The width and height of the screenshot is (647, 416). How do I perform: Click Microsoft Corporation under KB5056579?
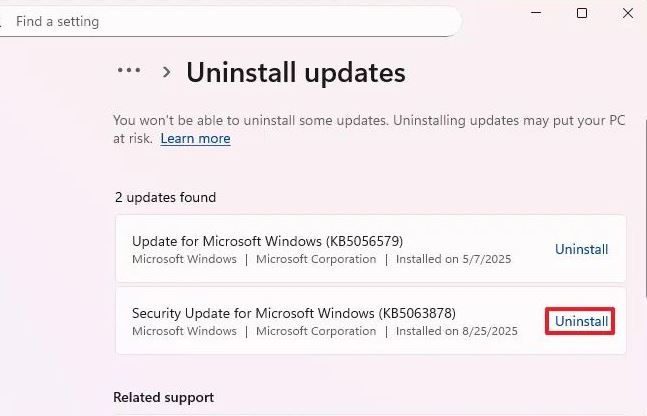316,259
